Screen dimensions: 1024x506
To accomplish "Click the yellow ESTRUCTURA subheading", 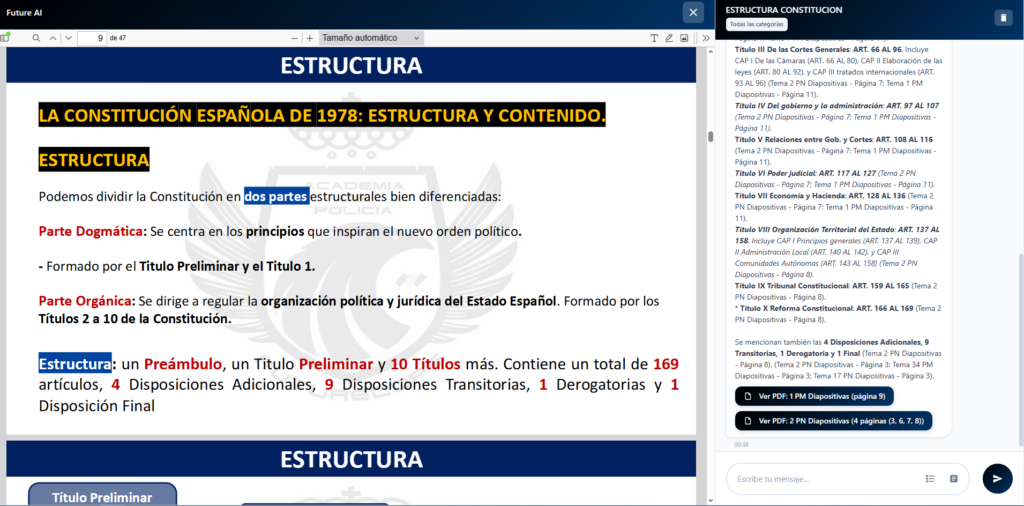I will pyautogui.click(x=94, y=160).
